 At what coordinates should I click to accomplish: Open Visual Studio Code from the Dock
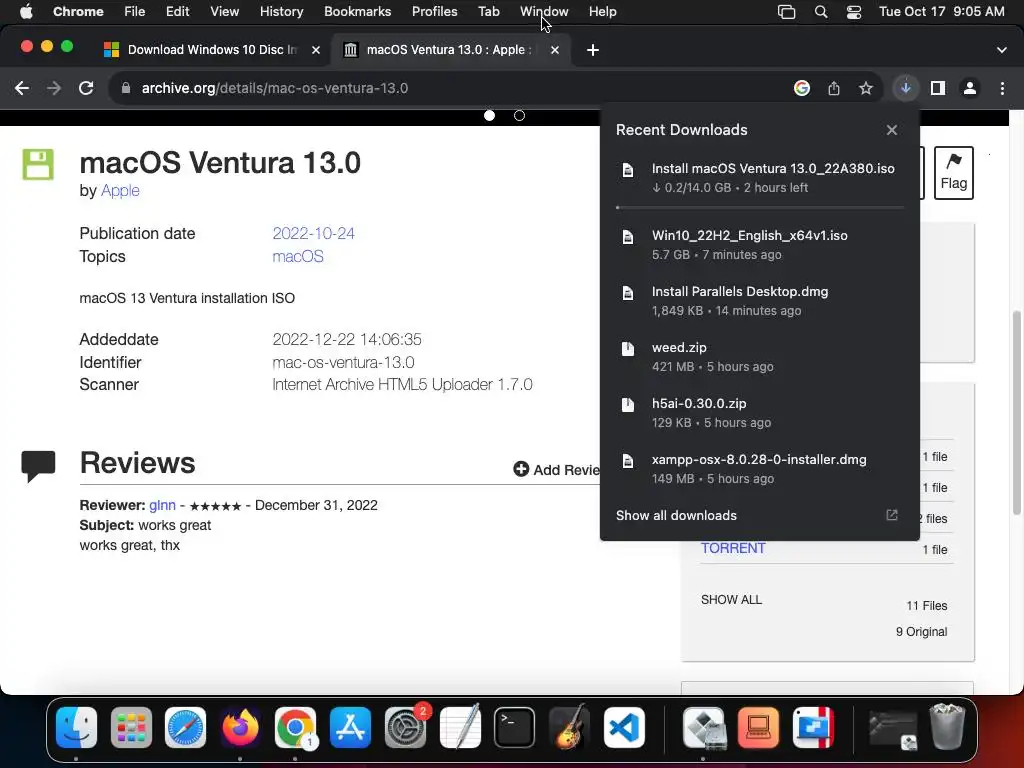624,727
